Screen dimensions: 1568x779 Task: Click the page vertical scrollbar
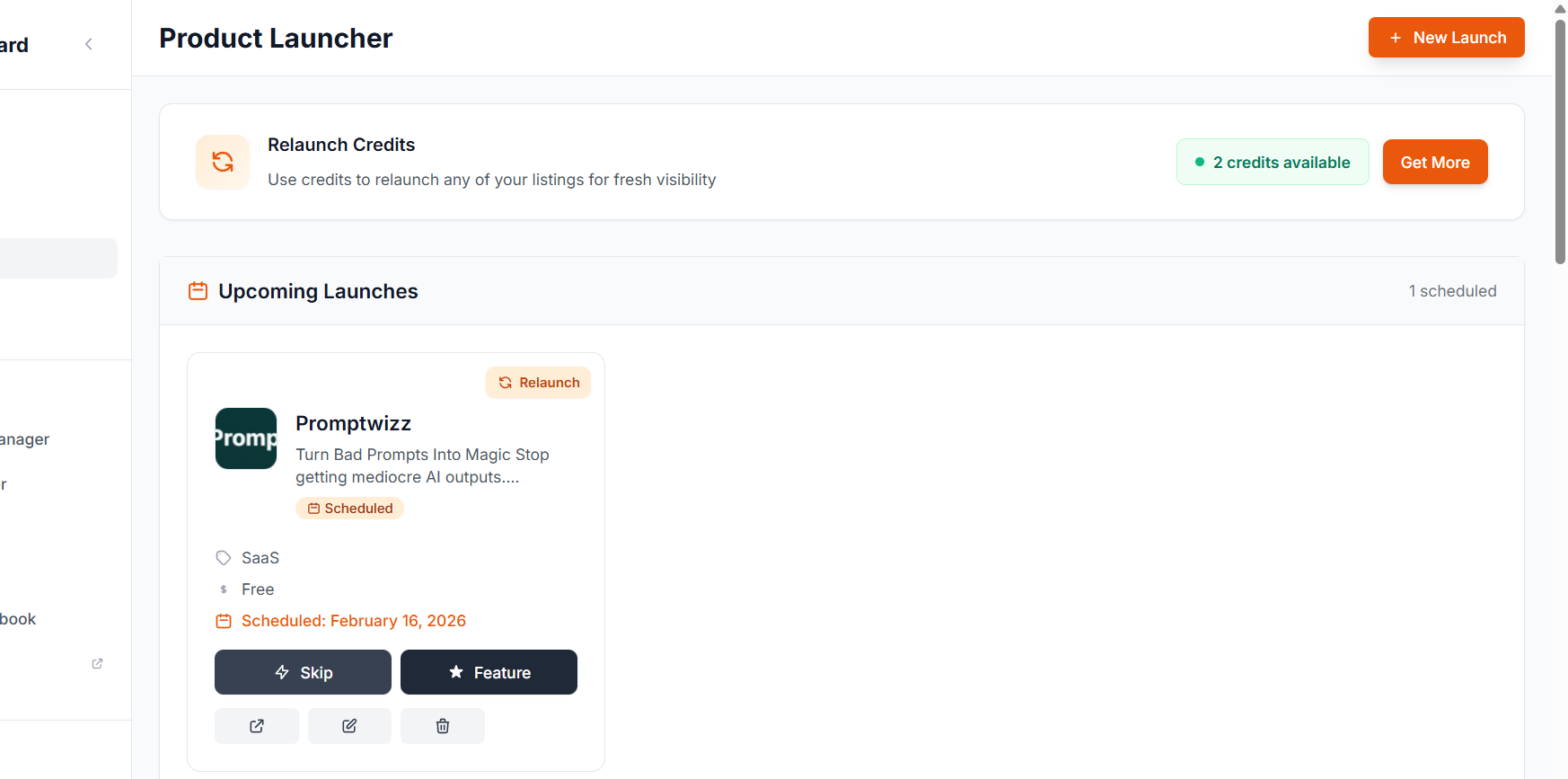tap(1560, 142)
